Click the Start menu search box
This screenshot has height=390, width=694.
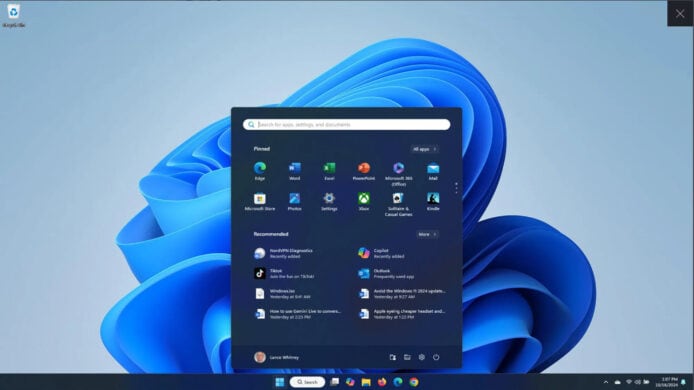click(x=347, y=125)
